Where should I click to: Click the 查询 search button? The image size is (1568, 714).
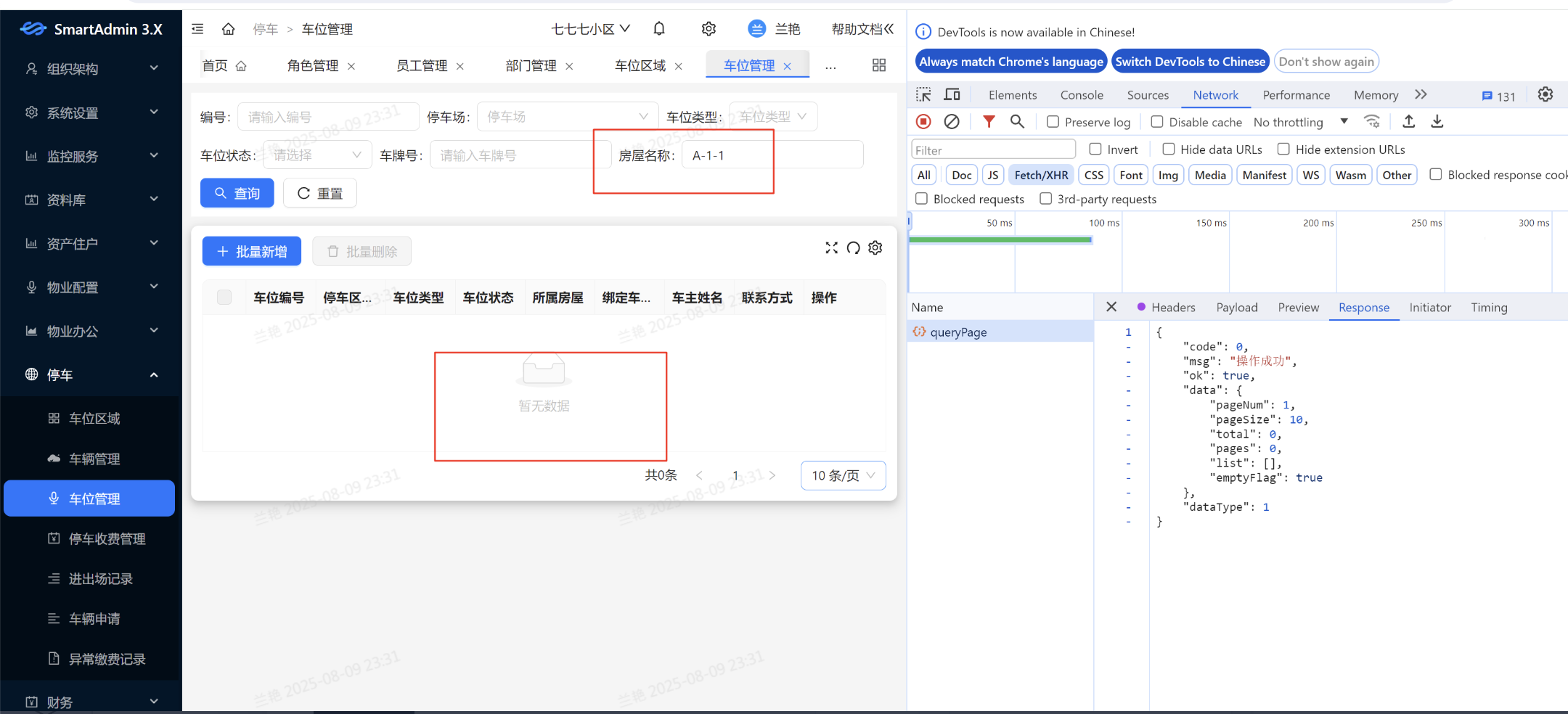pos(236,192)
